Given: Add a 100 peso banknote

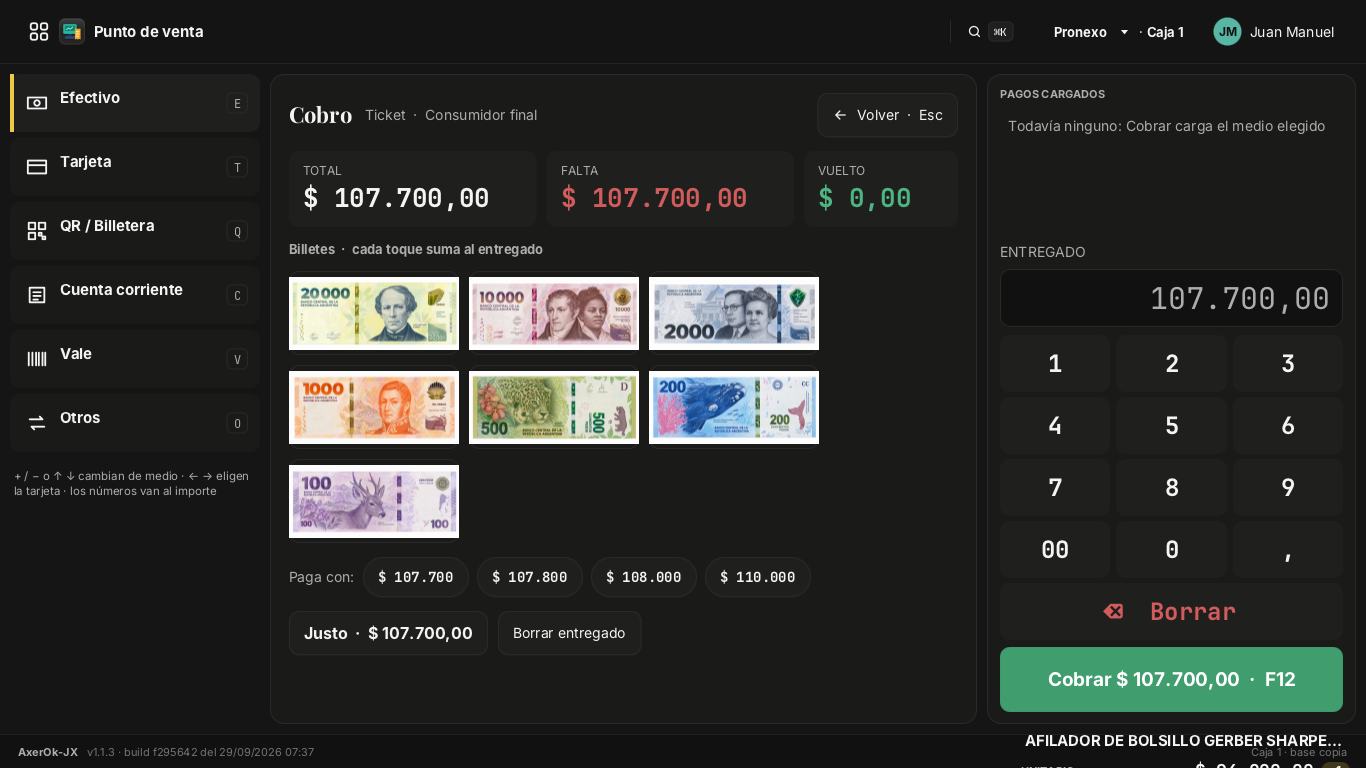Looking at the screenshot, I should click(374, 502).
